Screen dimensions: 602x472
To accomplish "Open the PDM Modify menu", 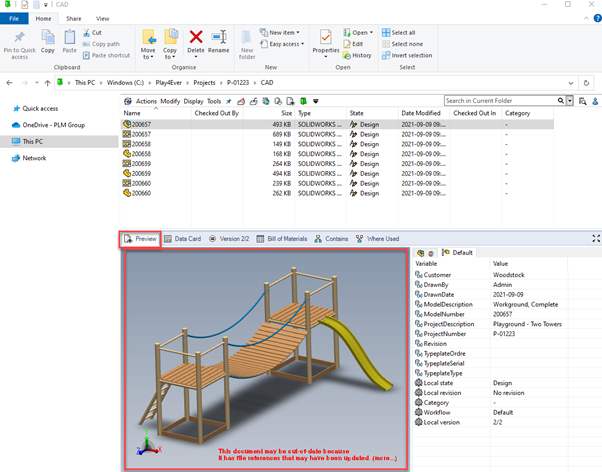I will pyautogui.click(x=170, y=101).
